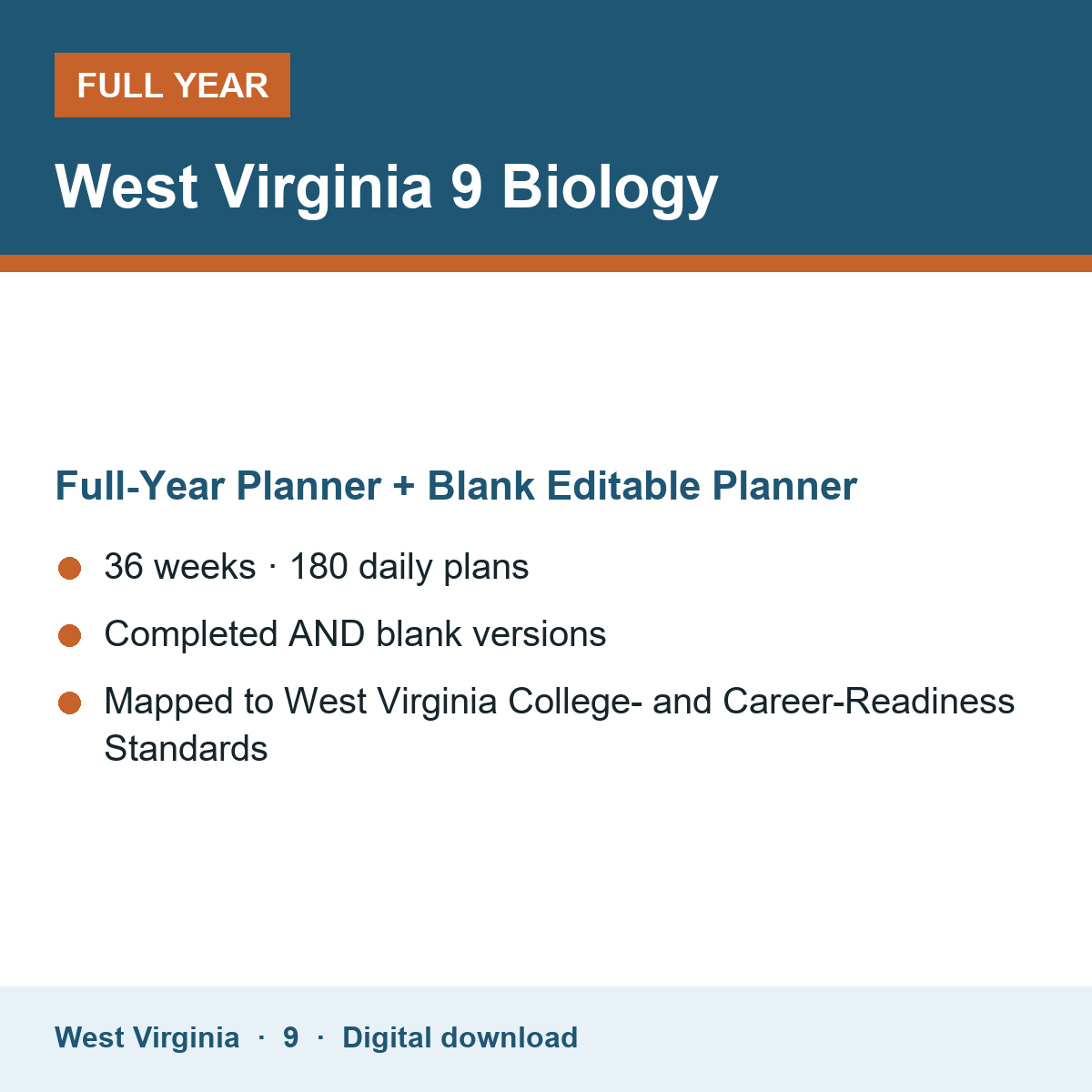Click the Full-Year Planner heading text
Image resolution: width=1092 pixels, height=1092 pixels.
coord(218,486)
